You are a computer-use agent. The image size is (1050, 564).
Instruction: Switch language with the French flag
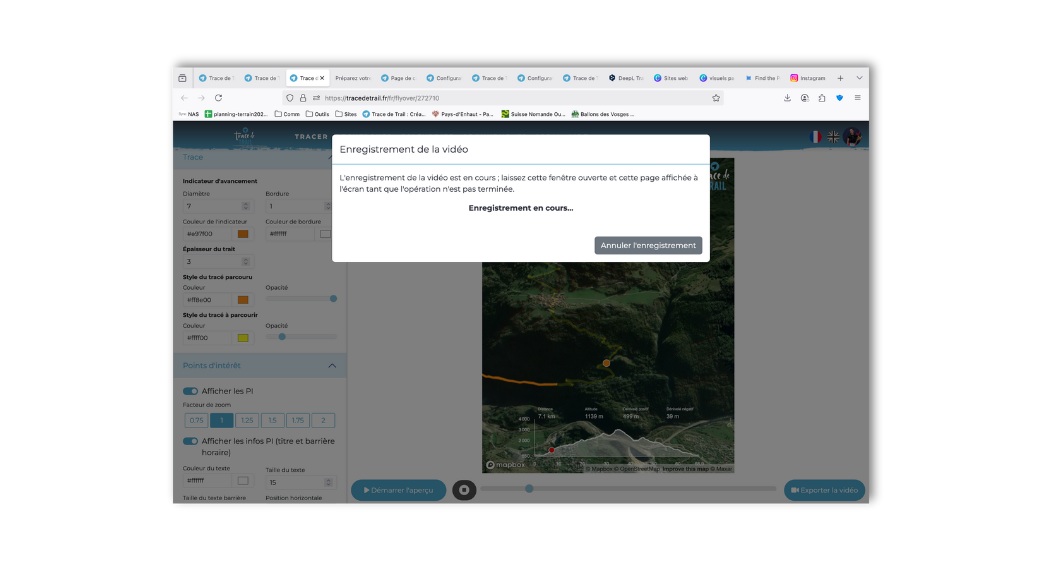coord(815,136)
